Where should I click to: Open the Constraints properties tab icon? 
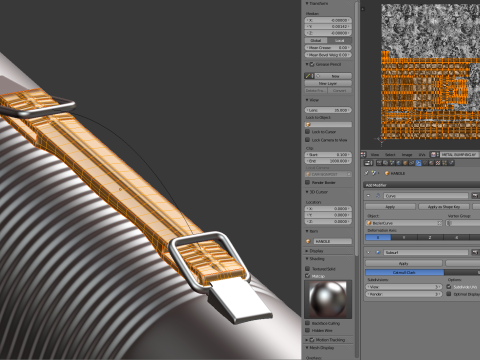coord(412,163)
